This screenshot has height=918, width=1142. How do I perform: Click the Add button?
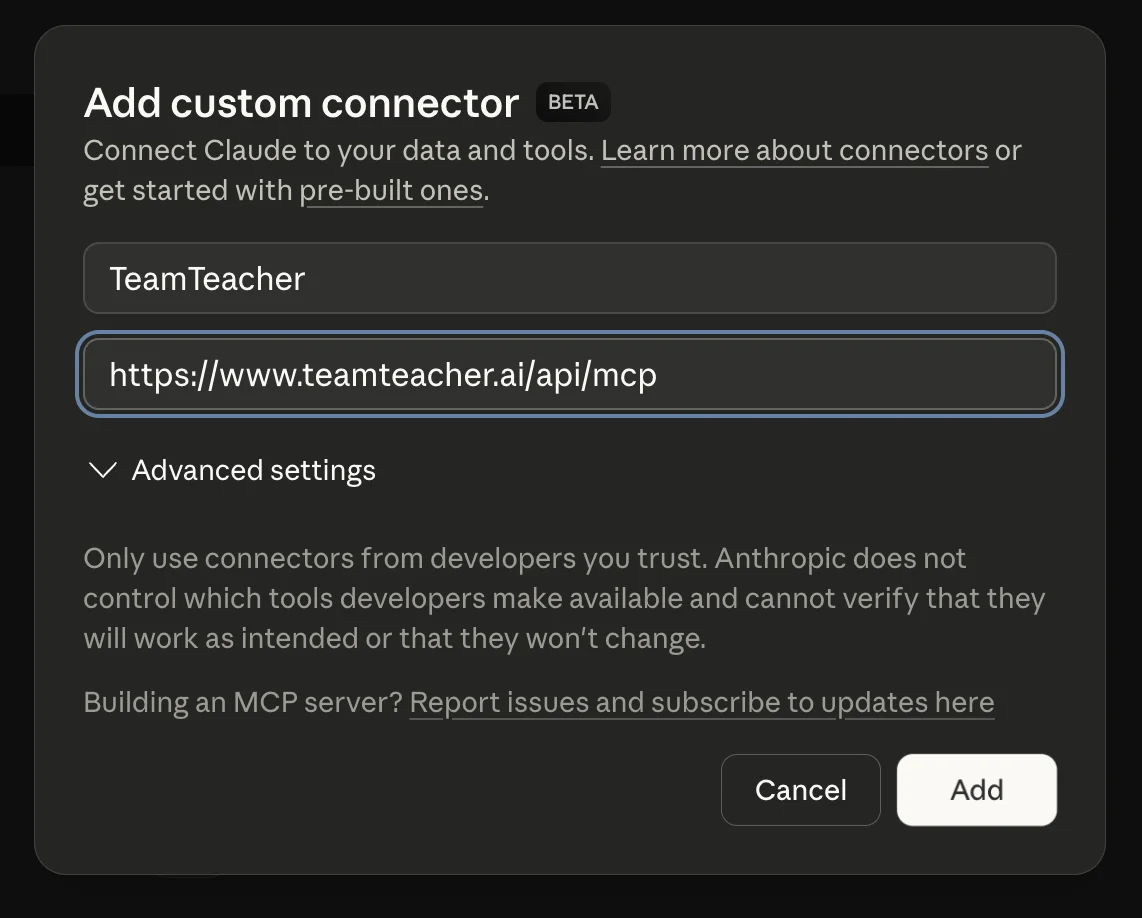pos(976,790)
